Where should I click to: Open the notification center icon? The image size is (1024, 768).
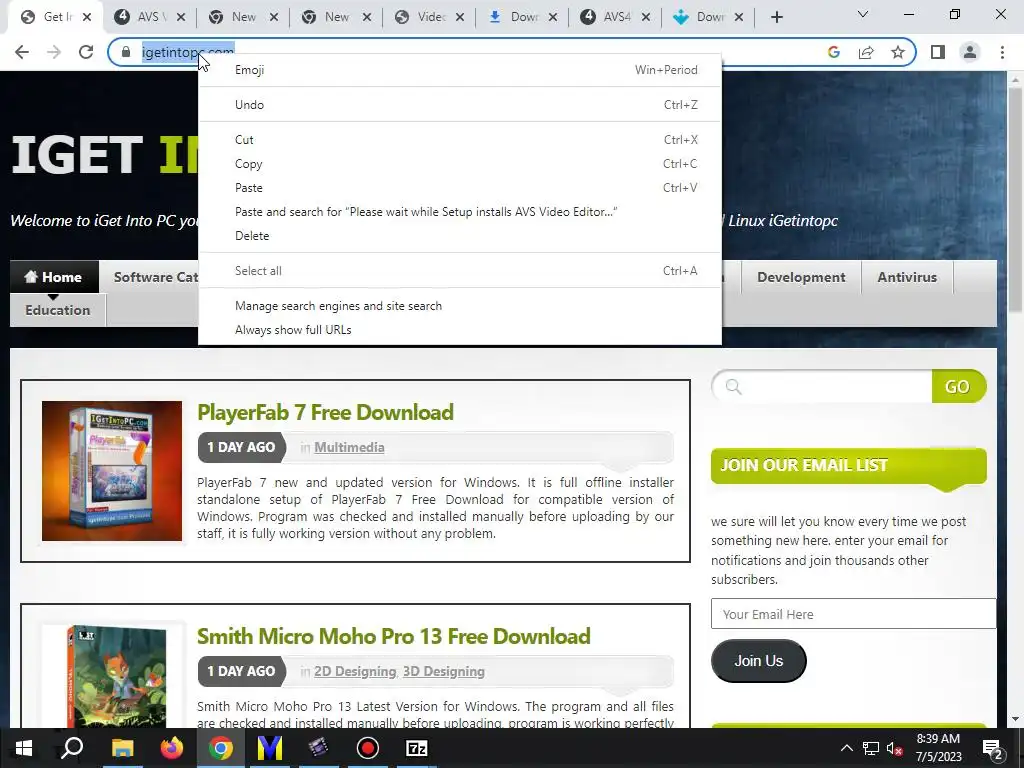tap(993, 748)
